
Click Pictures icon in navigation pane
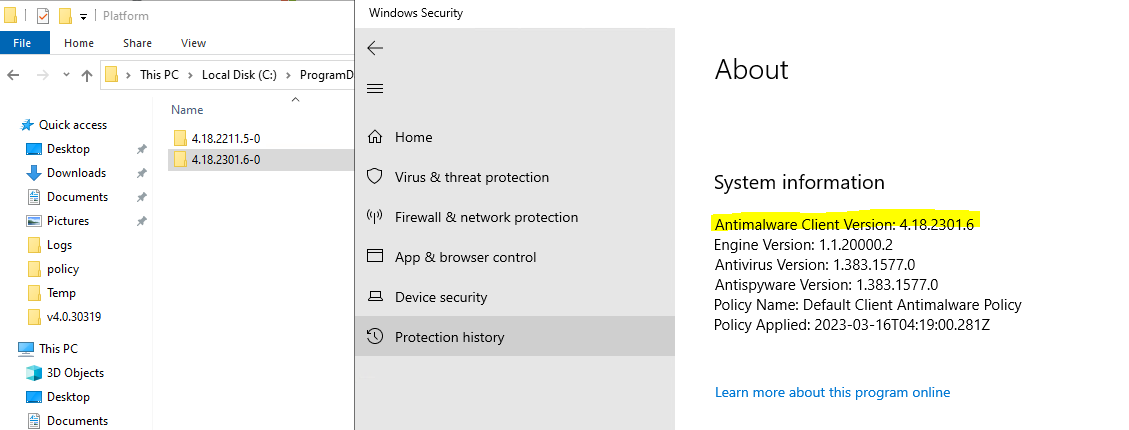34,221
